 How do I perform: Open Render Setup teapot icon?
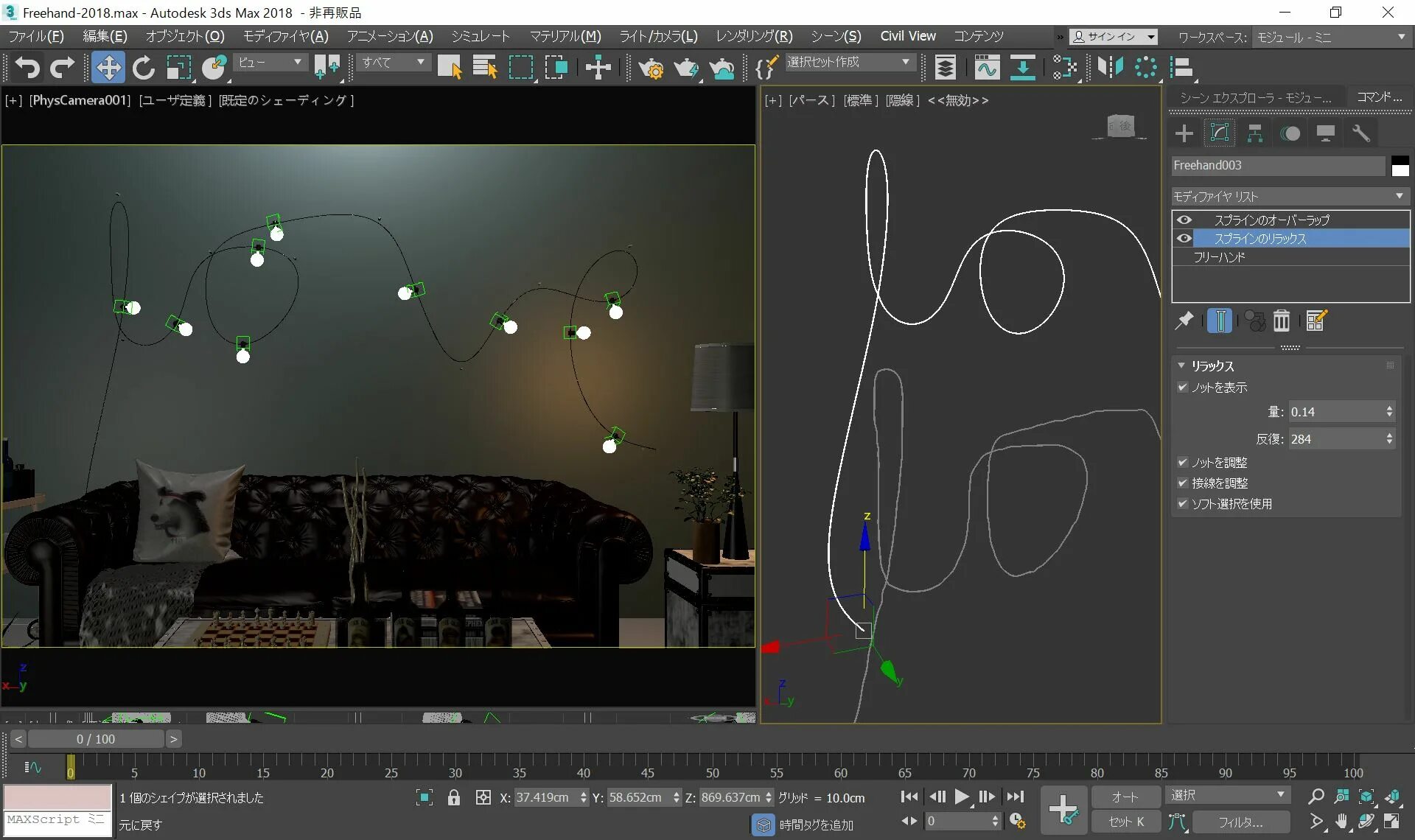pyautogui.click(x=650, y=68)
